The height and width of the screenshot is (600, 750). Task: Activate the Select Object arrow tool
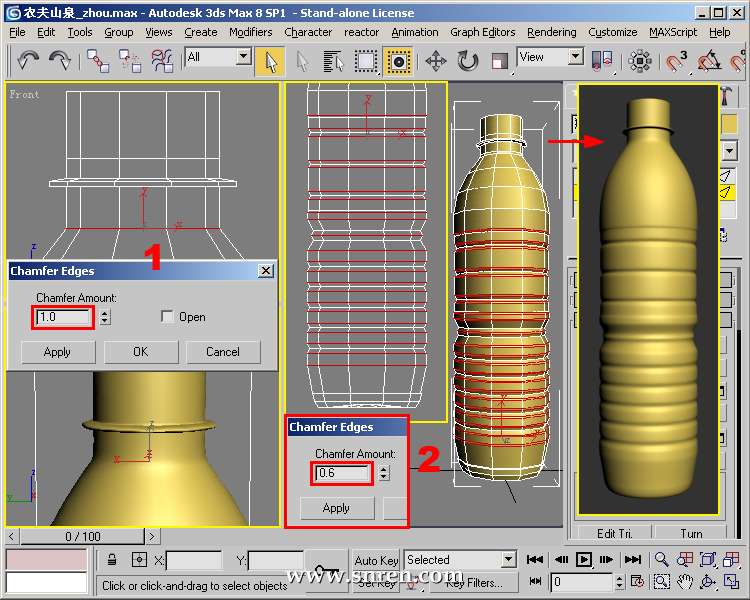tap(269, 61)
